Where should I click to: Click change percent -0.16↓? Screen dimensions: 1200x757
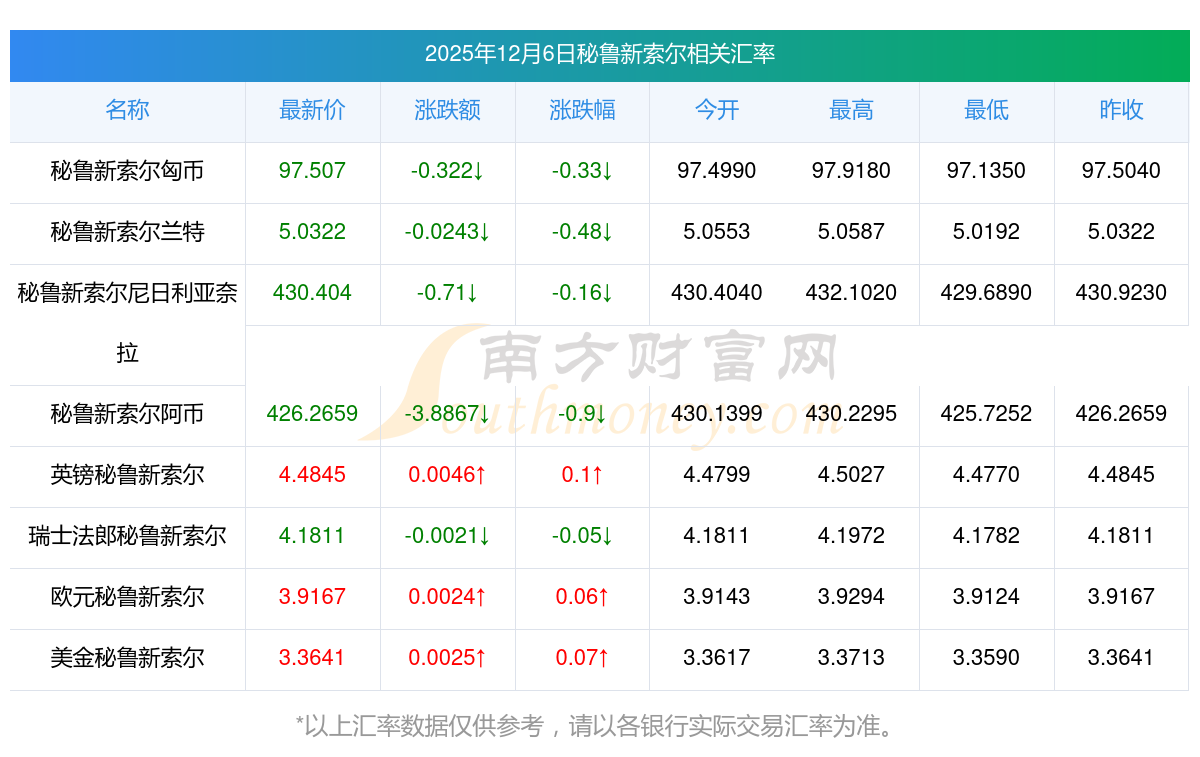point(582,293)
